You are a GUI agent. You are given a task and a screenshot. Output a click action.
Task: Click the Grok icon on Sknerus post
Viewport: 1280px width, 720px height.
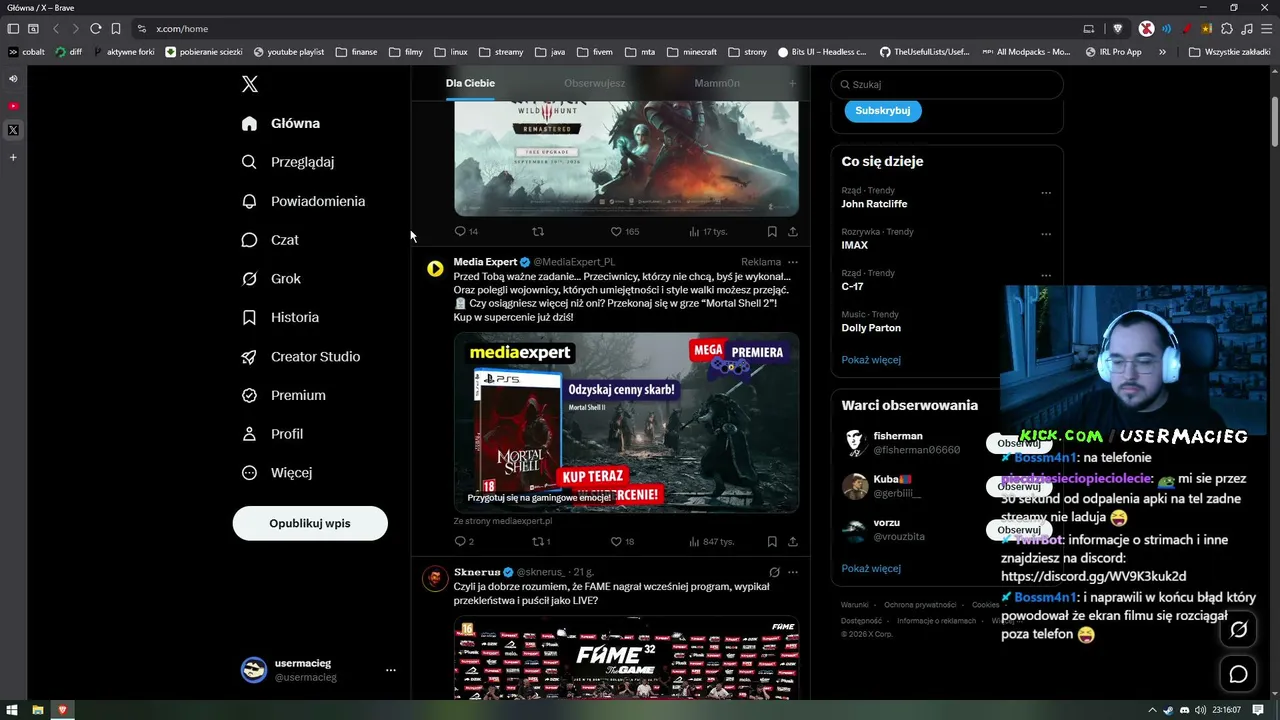[x=774, y=572]
